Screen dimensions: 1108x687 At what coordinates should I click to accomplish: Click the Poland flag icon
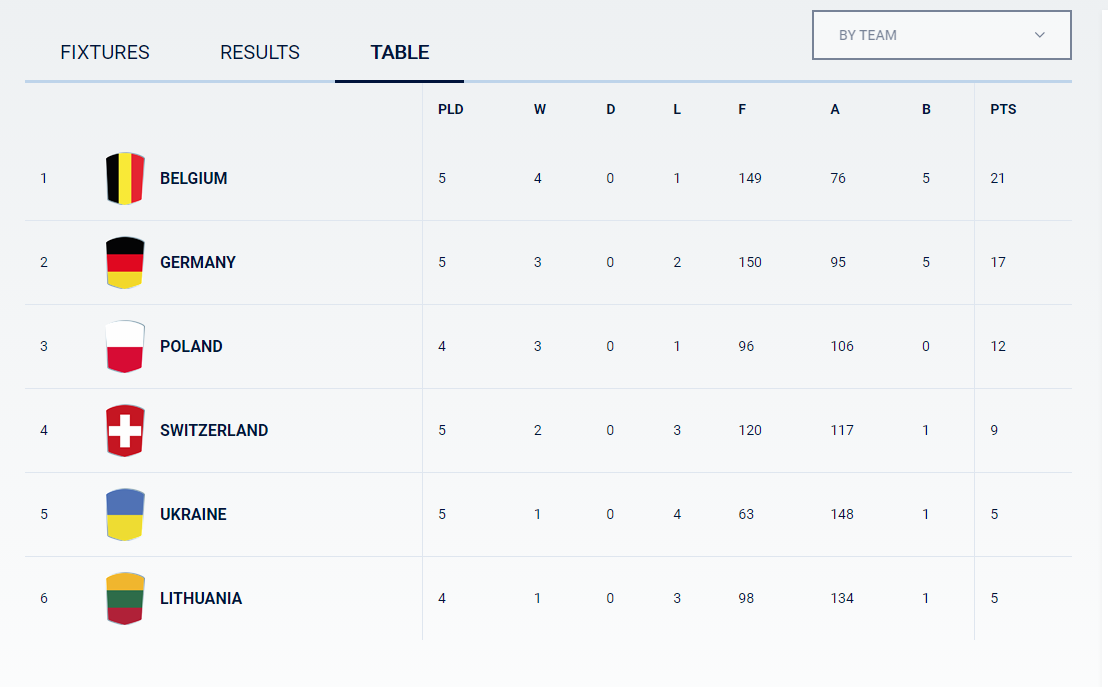[x=125, y=347]
